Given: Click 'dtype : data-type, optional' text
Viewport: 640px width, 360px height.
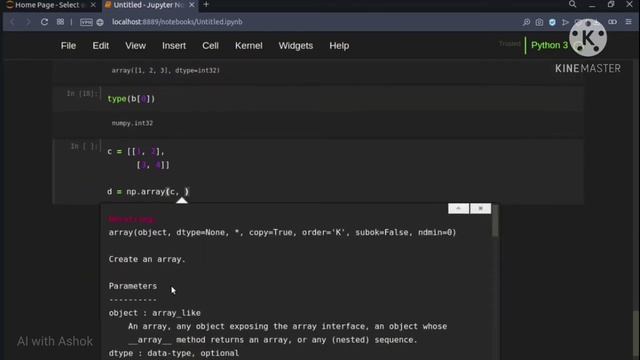Looking at the screenshot, I should click(x=174, y=353).
